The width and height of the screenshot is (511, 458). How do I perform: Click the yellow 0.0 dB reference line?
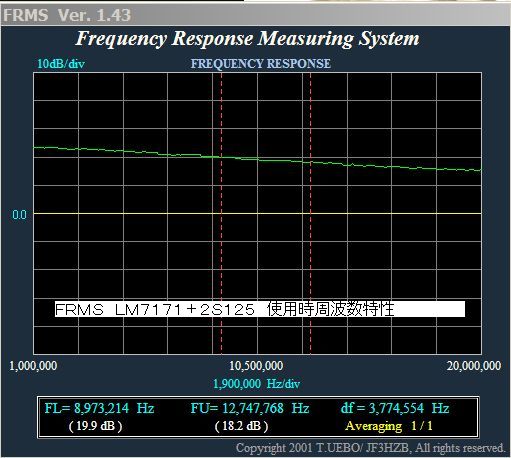pos(257,213)
